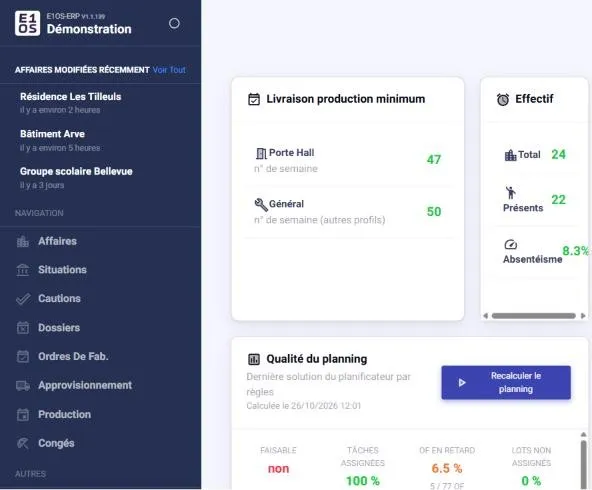Viewport: 592px width, 490px height.
Task: Click the FAISABLE value non
Action: [278, 469]
